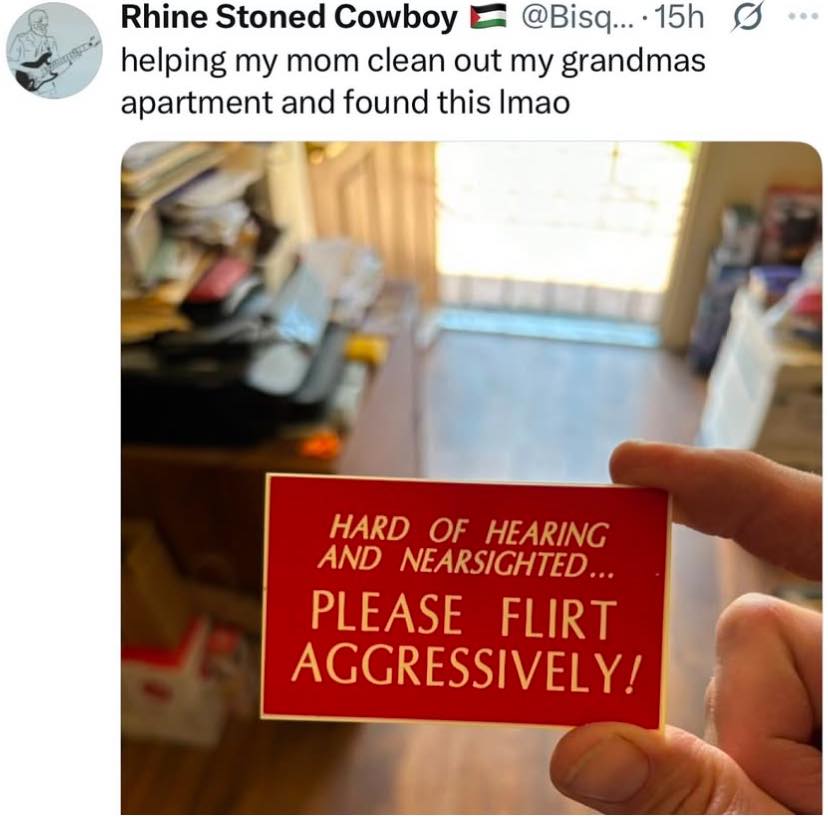Select the tweet text about grandma's apartment
The width and height of the screenshot is (828, 823).
click(x=413, y=81)
